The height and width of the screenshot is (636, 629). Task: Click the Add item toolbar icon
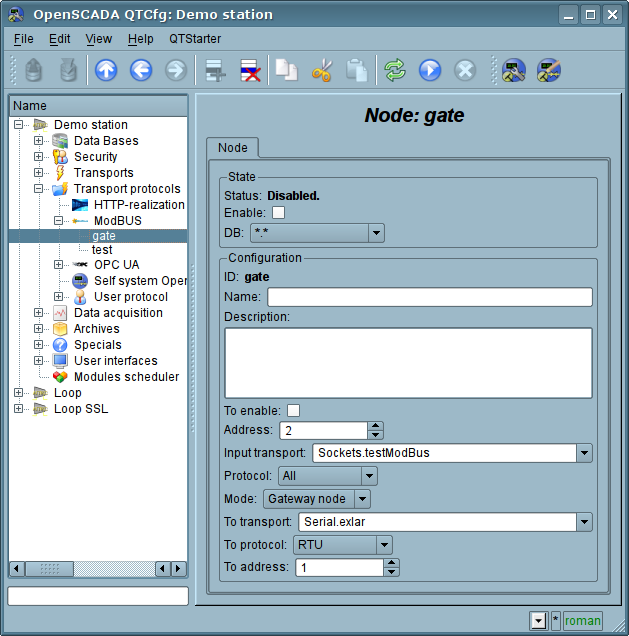[212, 70]
